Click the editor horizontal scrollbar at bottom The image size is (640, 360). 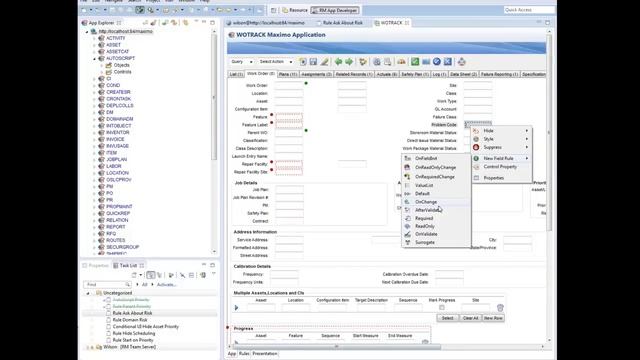(336, 347)
